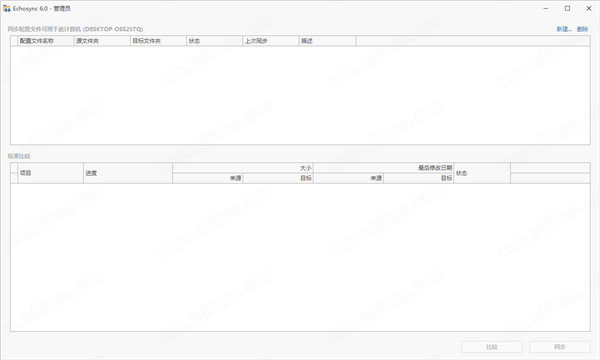
Task: Click the 目标文件夹 column header
Action: (x=158, y=41)
